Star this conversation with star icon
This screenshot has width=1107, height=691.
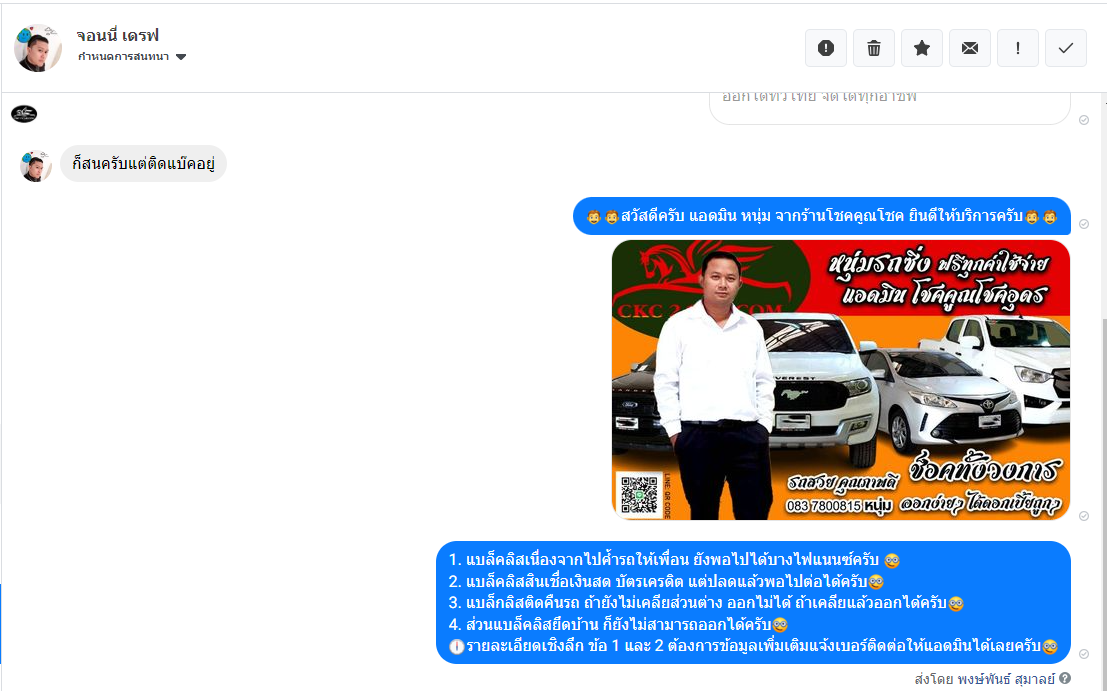921,48
